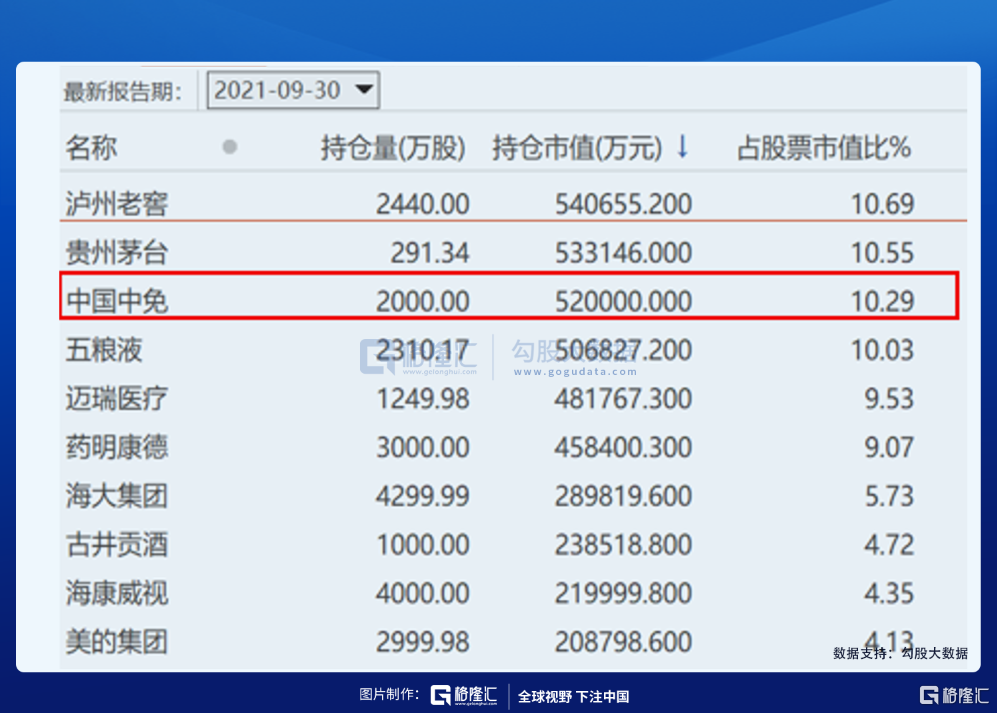
Task: Click market value 540655.200
Action: (x=623, y=204)
